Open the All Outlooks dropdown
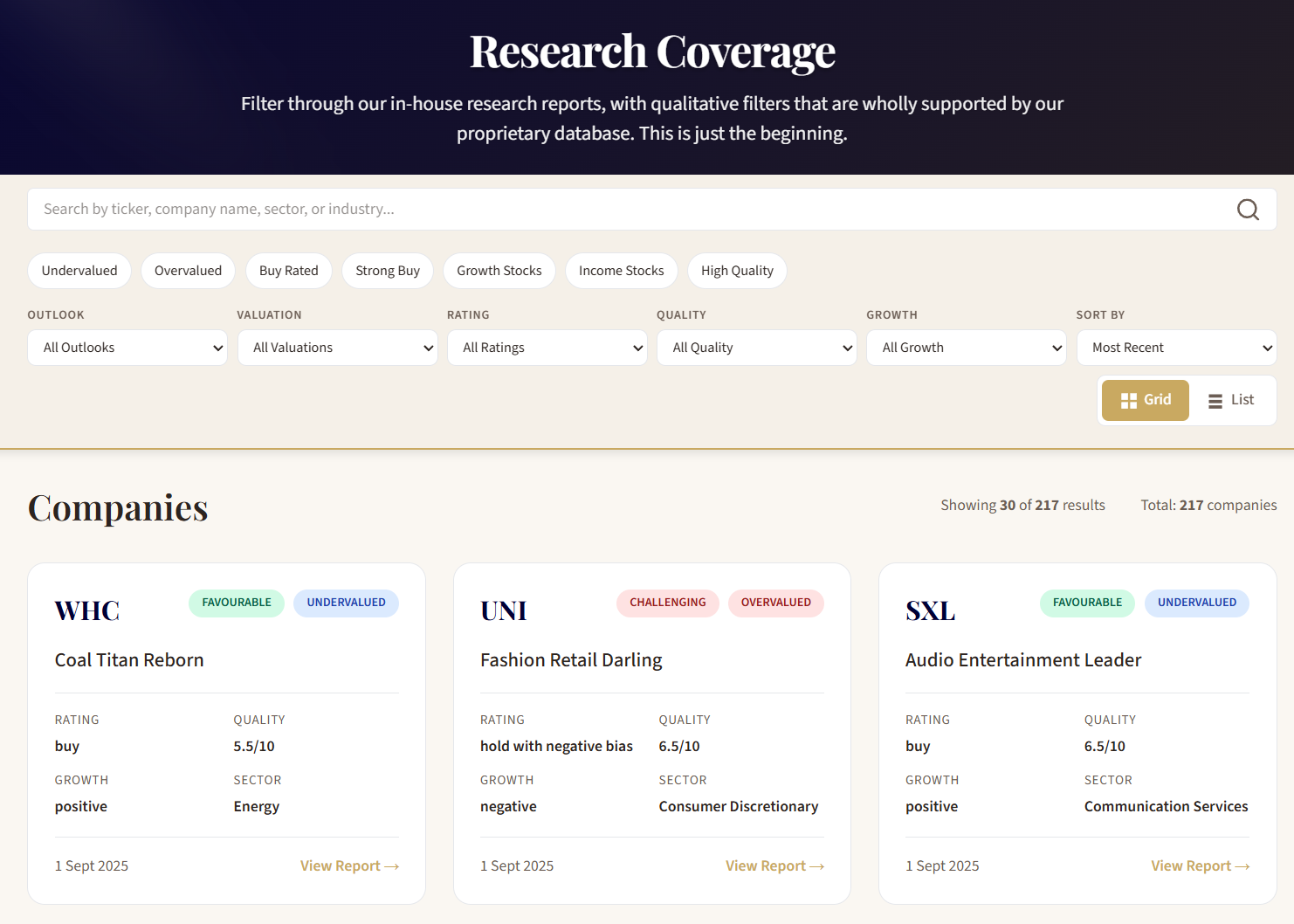 pos(127,348)
